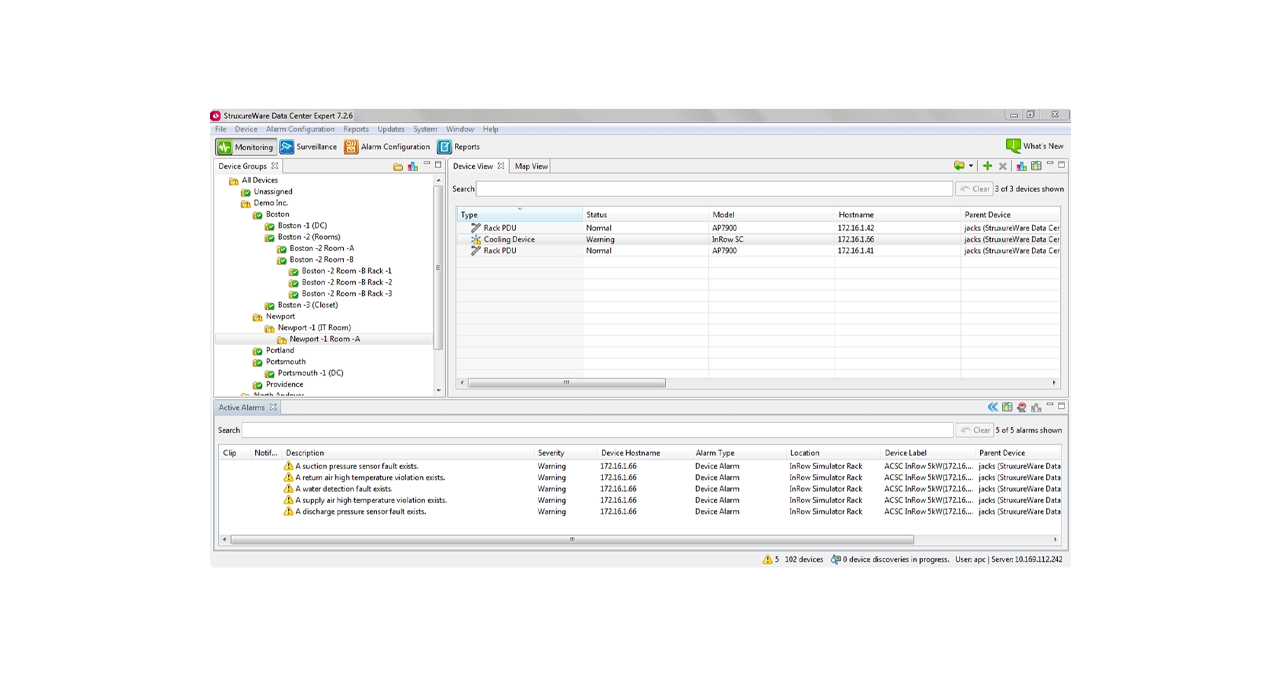1280x677 pixels.
Task: Click the warning alarm count in status bar
Action: click(x=771, y=560)
